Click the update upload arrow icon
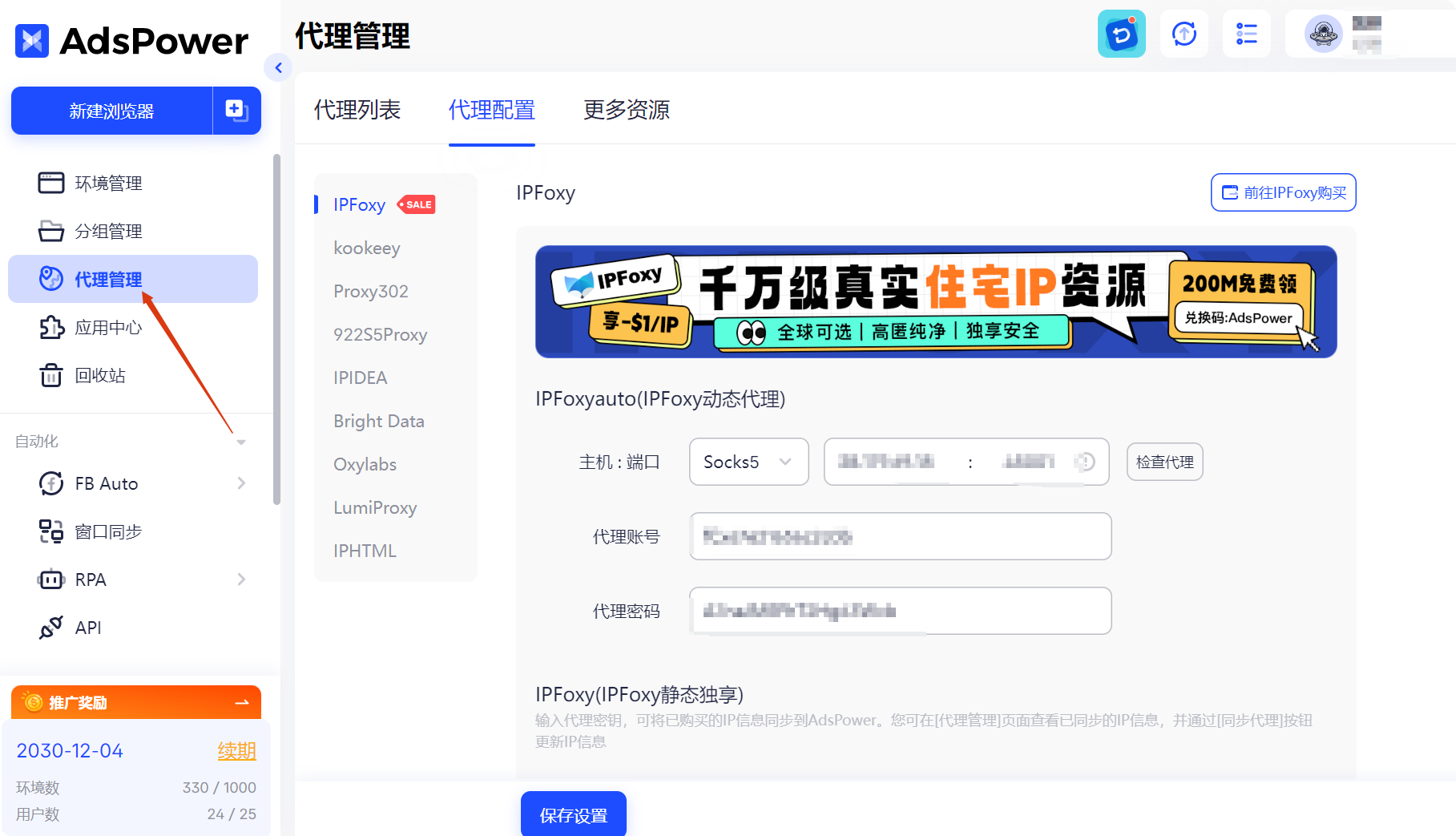 pyautogui.click(x=1184, y=34)
